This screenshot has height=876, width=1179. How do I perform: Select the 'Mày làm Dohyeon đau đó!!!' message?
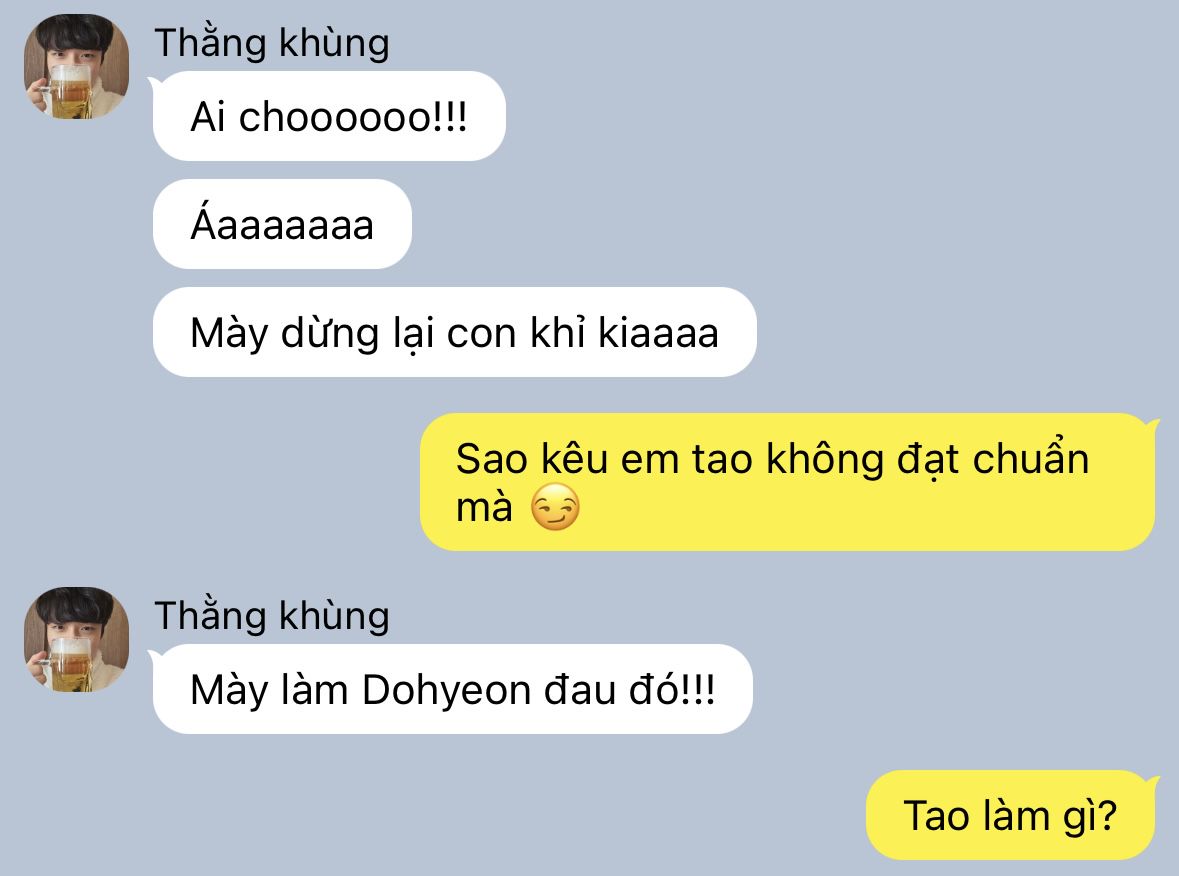click(453, 689)
